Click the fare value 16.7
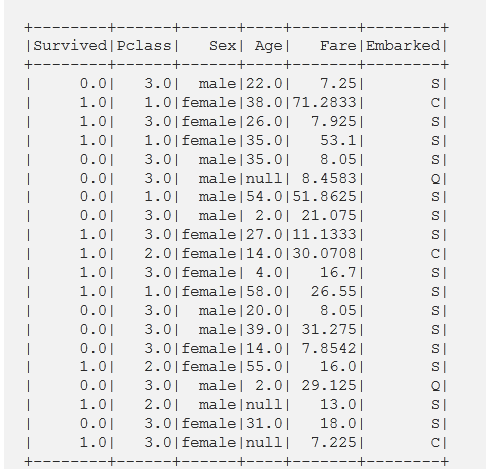Viewport: 486px width, 469px height. pyautogui.click(x=338, y=272)
